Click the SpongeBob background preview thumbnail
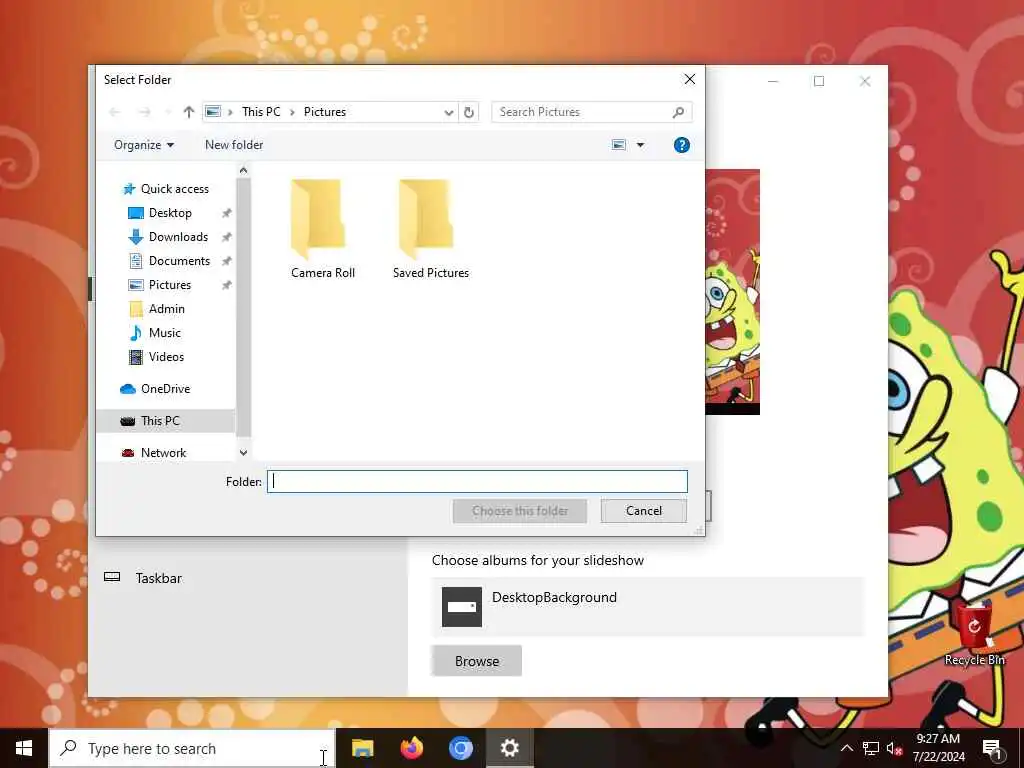The image size is (1024, 768). [733, 291]
